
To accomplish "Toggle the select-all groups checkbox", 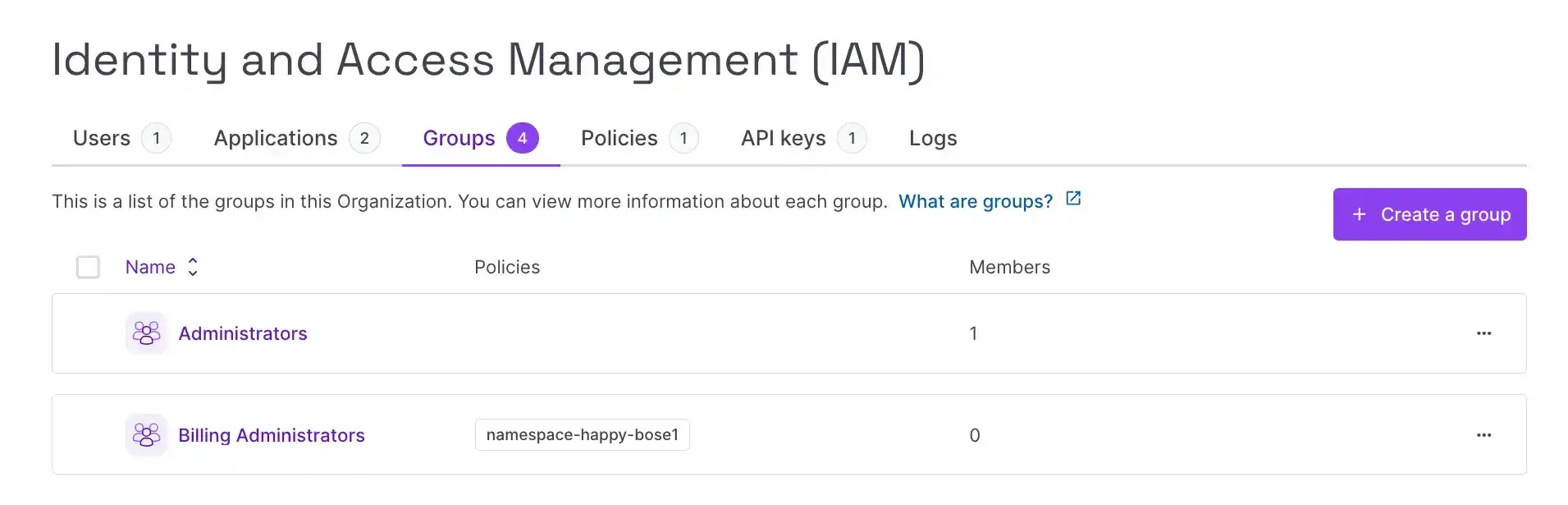I will [x=88, y=267].
